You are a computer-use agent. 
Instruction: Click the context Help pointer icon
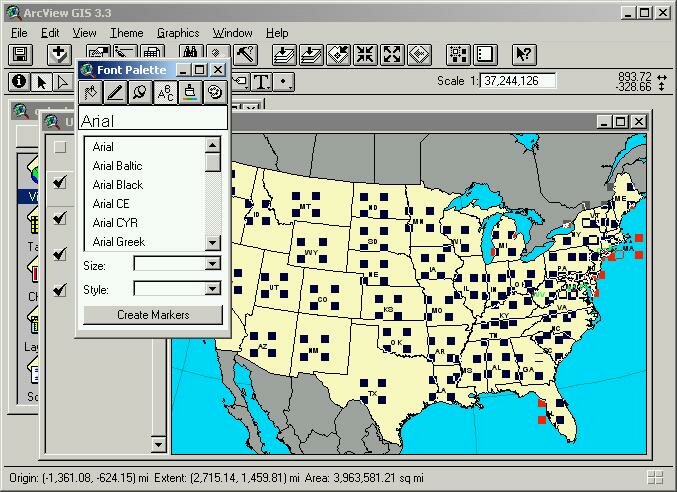point(524,55)
